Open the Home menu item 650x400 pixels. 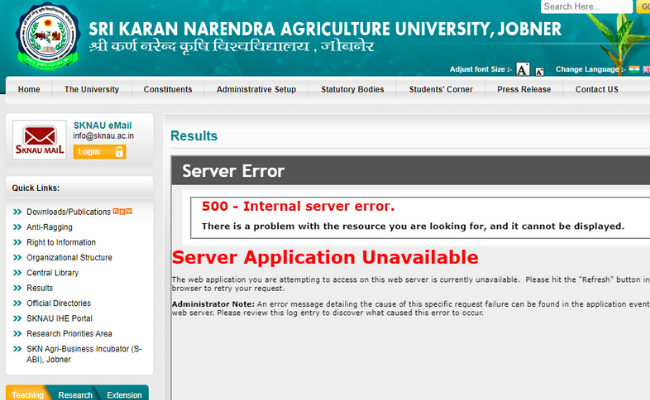click(x=29, y=89)
